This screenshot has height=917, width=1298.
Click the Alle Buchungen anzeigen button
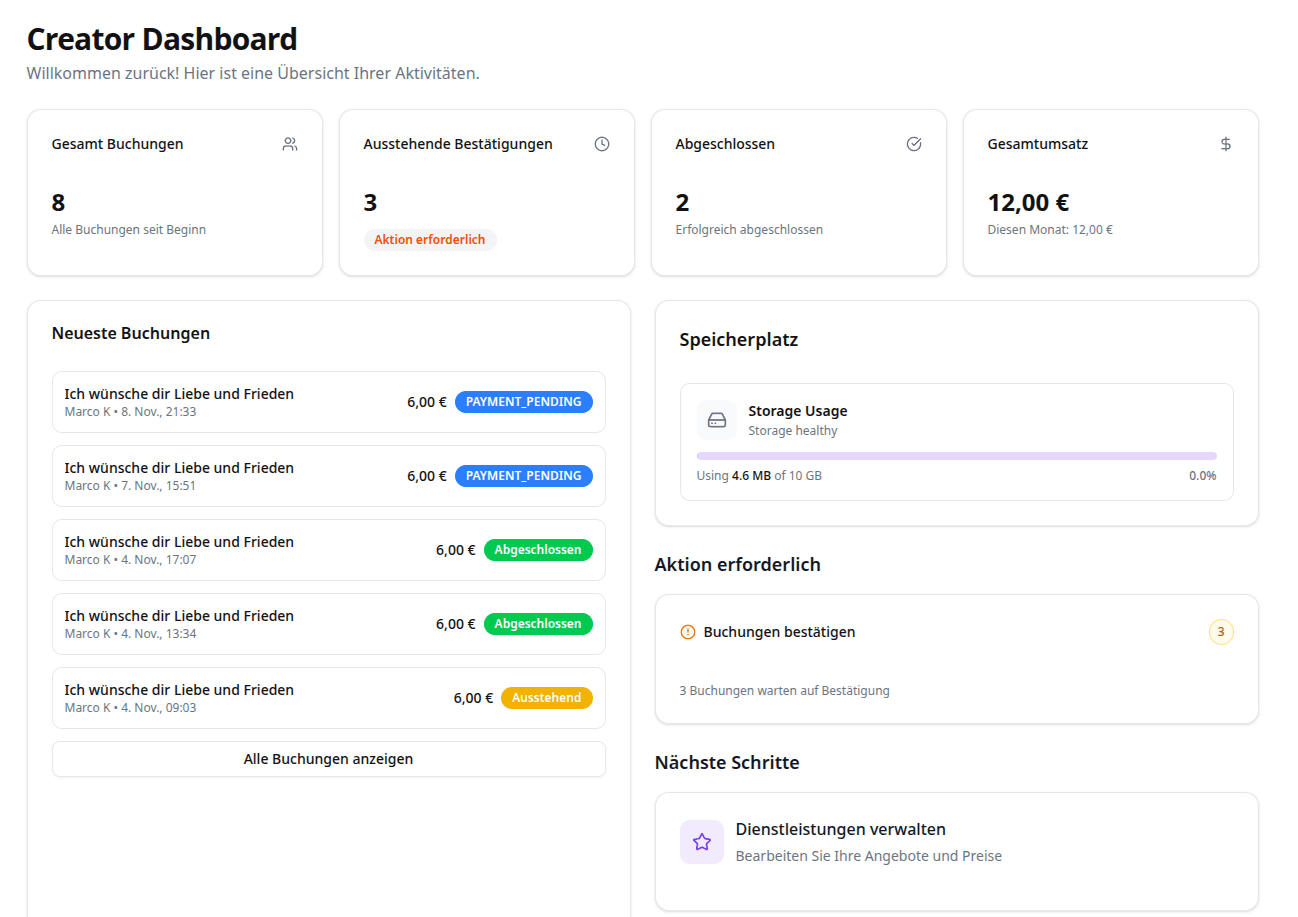pos(328,759)
